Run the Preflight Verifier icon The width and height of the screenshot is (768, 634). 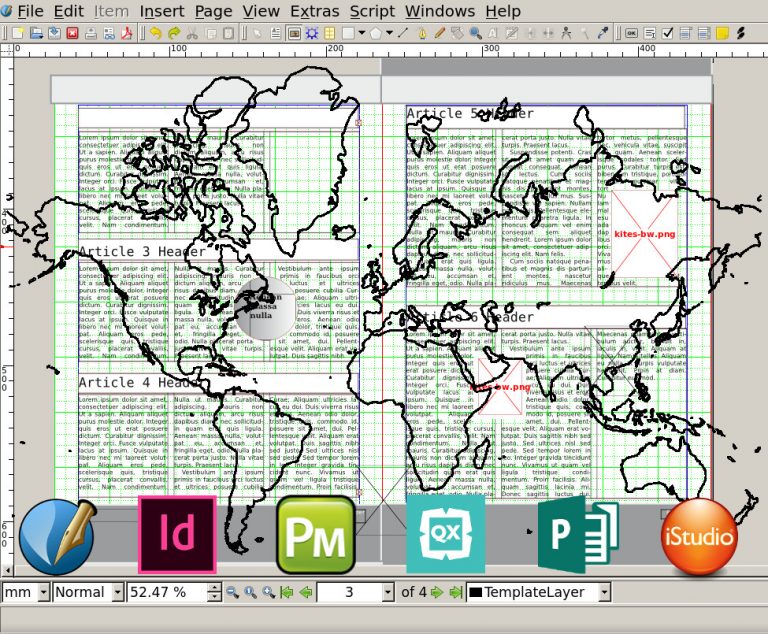tap(109, 33)
